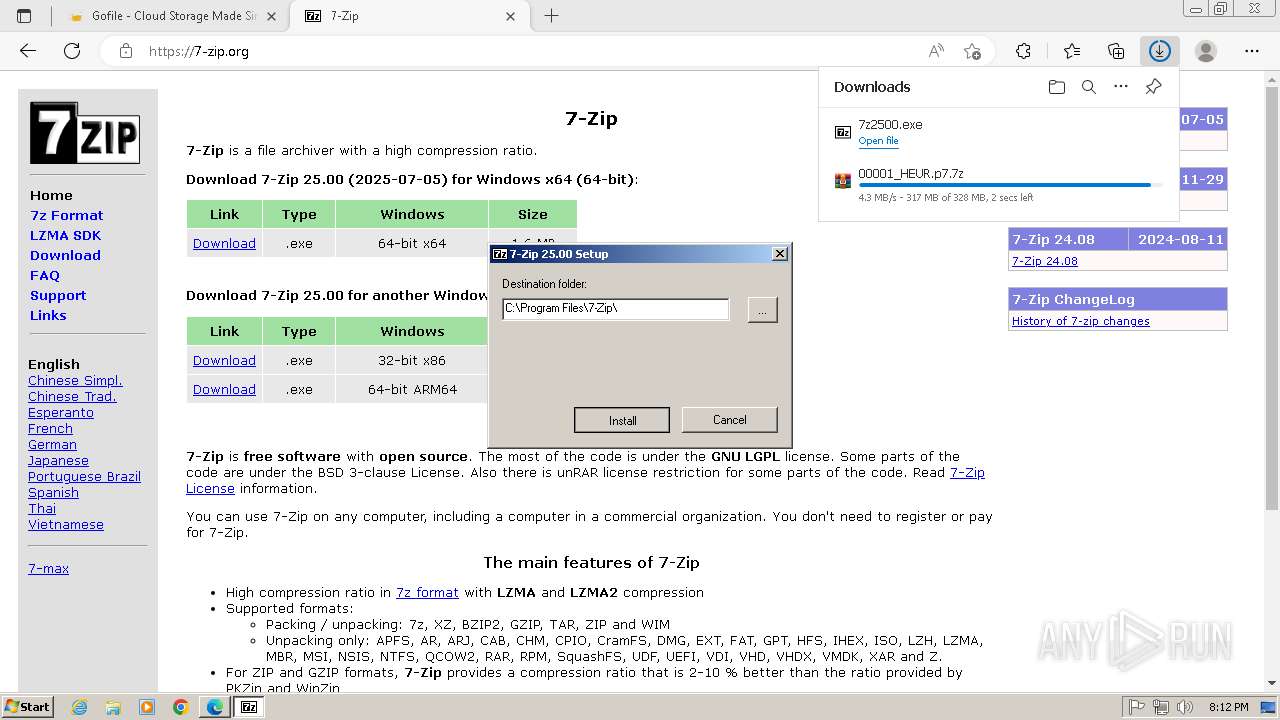Add this page to favorites star

972,51
